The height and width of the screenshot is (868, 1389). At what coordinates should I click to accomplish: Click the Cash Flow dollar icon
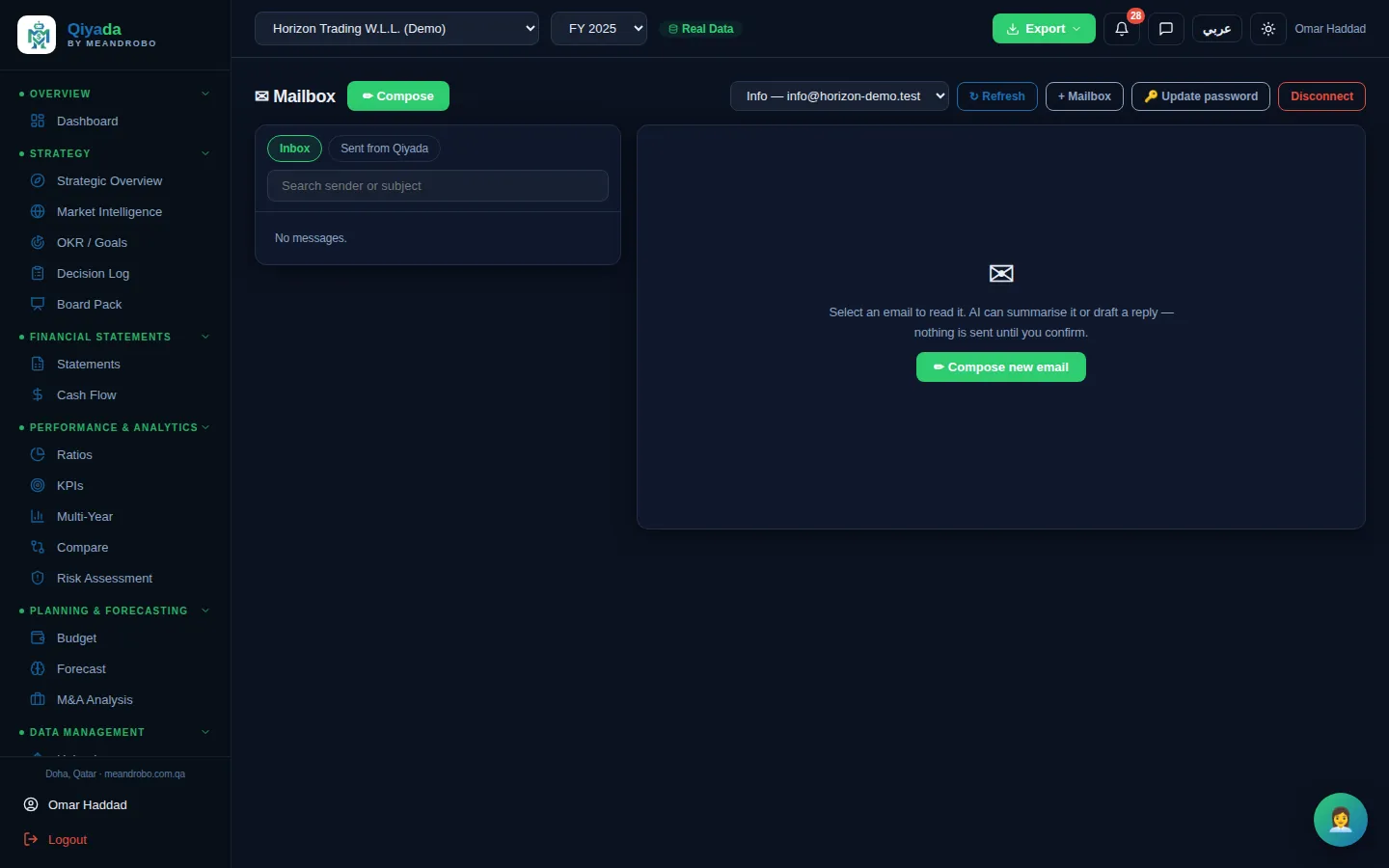[38, 395]
